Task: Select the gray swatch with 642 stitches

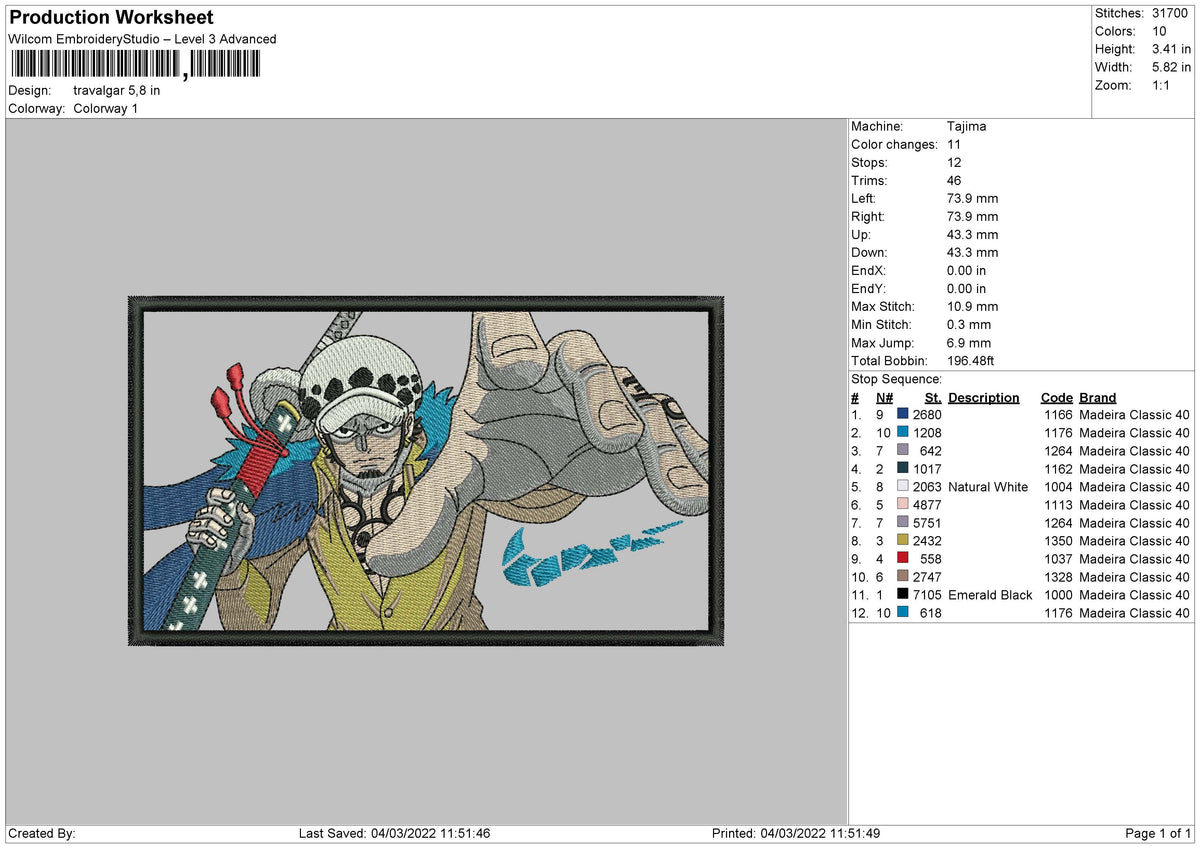Action: click(903, 451)
